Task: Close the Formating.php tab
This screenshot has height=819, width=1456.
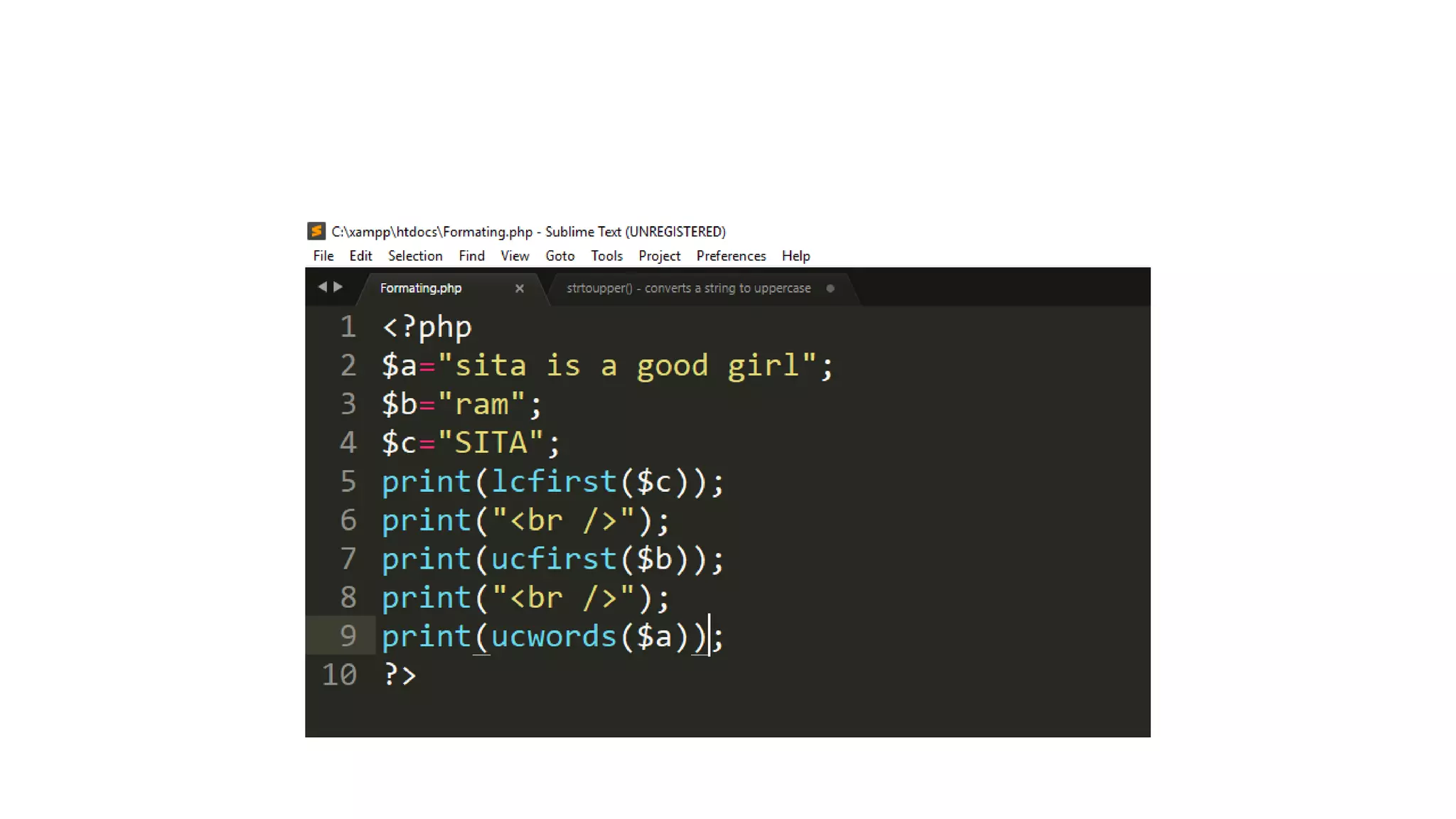Action: [x=520, y=288]
